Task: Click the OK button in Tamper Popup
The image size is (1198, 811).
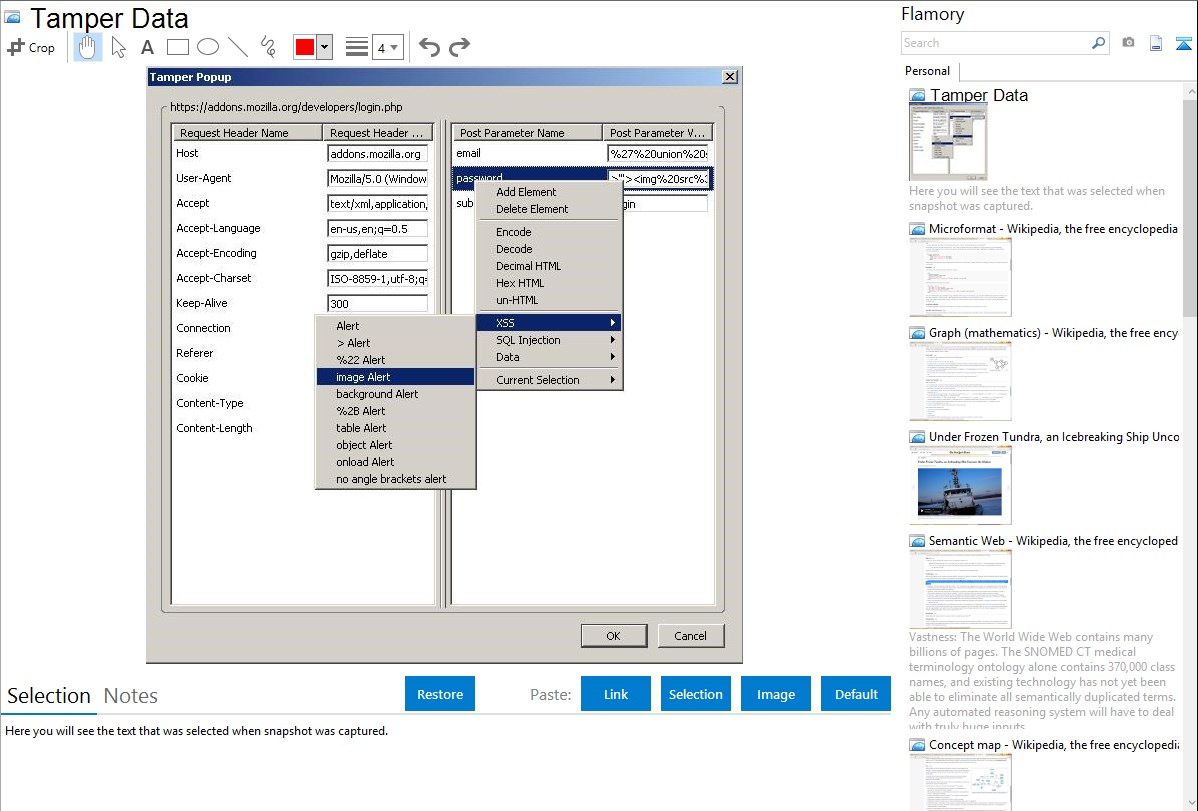Action: (613, 635)
